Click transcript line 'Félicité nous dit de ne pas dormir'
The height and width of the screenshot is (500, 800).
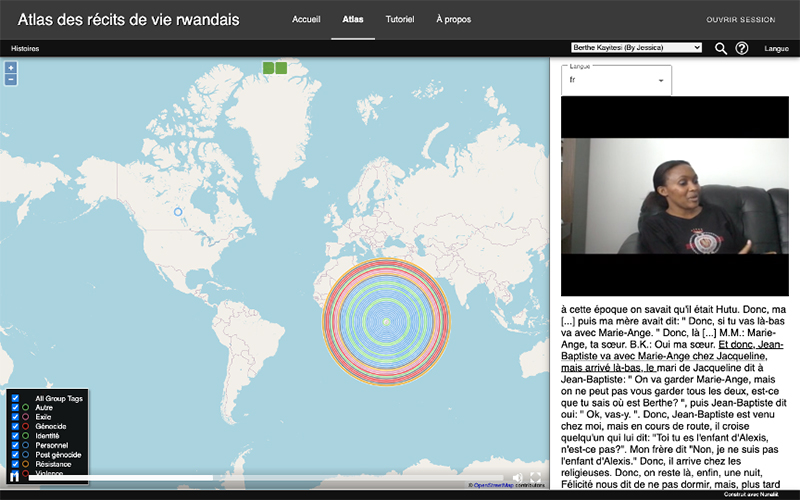click(670, 484)
